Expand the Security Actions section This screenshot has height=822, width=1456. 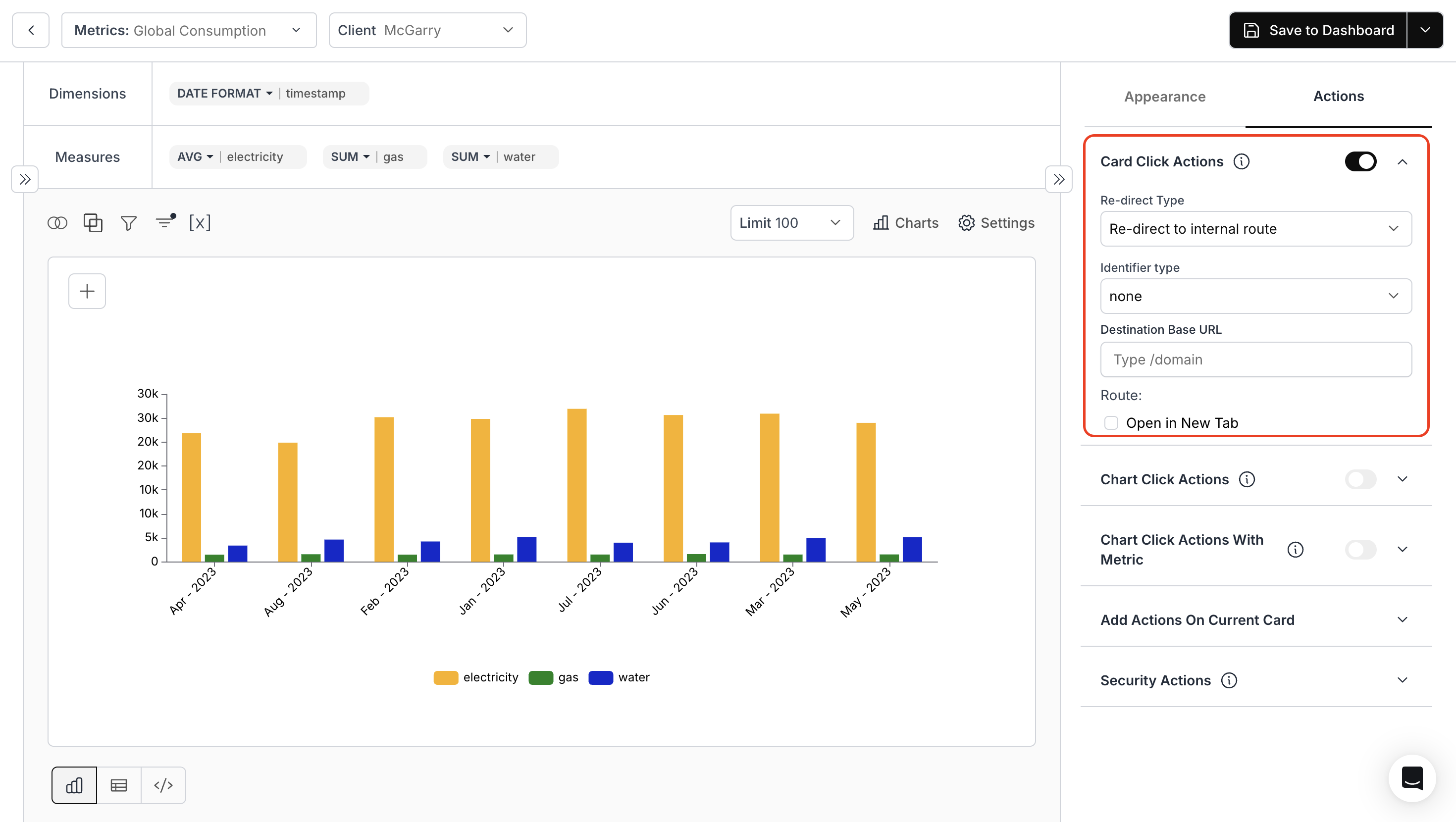pyautogui.click(x=1403, y=680)
